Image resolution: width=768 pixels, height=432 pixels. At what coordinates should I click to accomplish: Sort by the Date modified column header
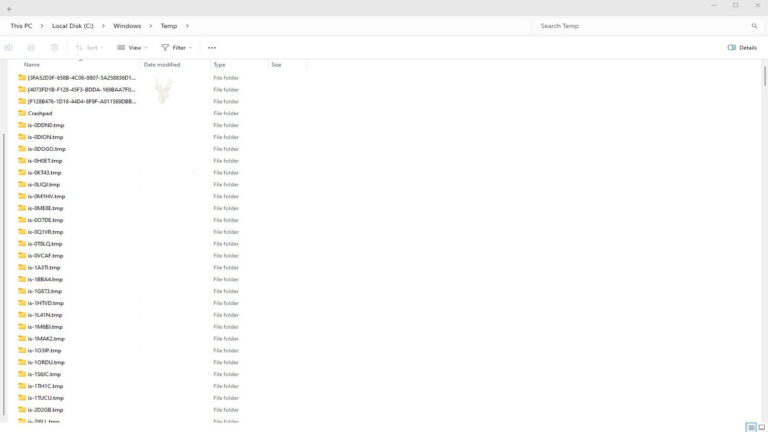pos(162,65)
